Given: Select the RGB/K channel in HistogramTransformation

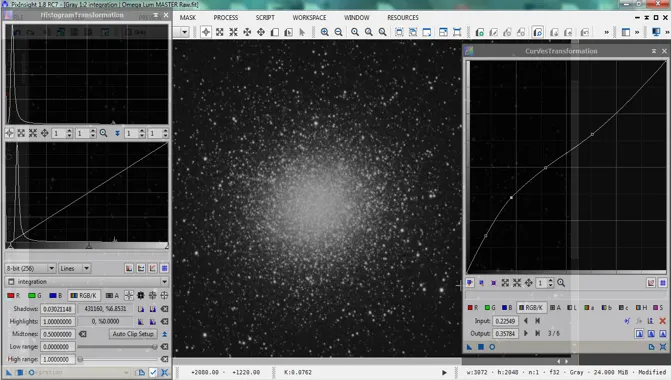Looking at the screenshot, I should click(83, 295).
